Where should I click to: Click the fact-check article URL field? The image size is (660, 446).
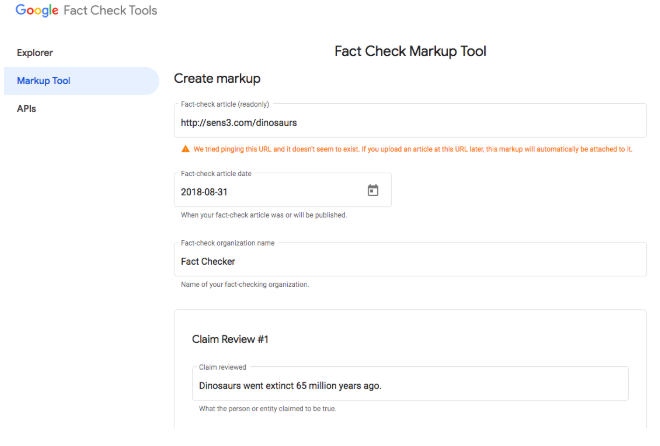410,122
